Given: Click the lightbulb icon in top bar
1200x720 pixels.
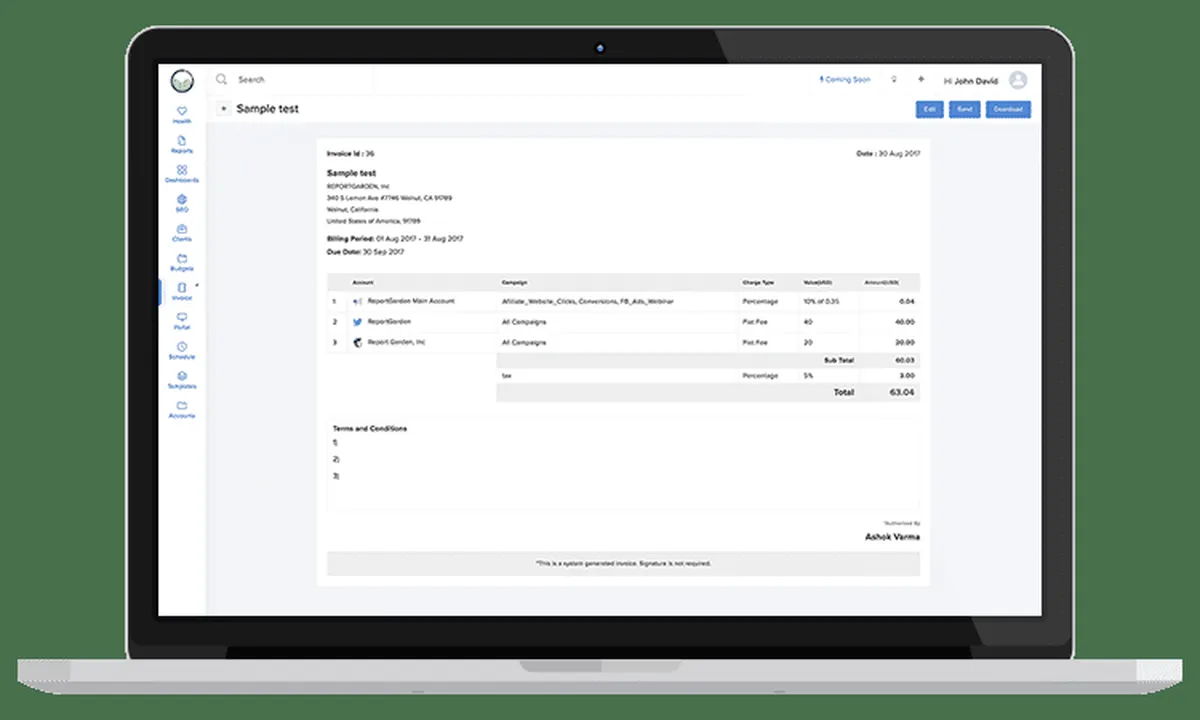Looking at the screenshot, I should point(894,79).
